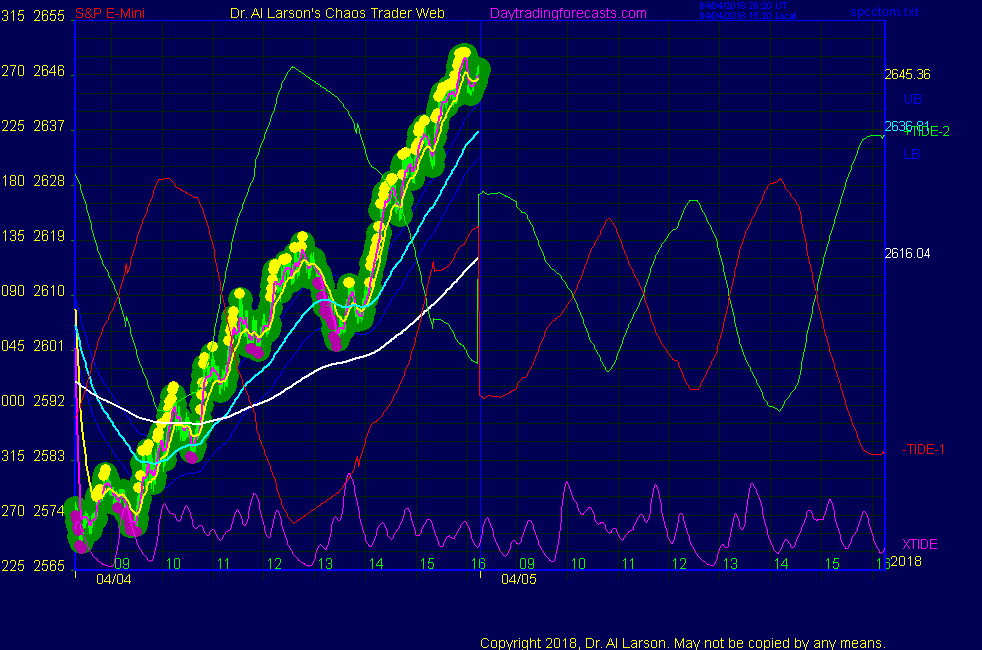Click the UB upper band label
The height and width of the screenshot is (650, 982).
coord(912,99)
